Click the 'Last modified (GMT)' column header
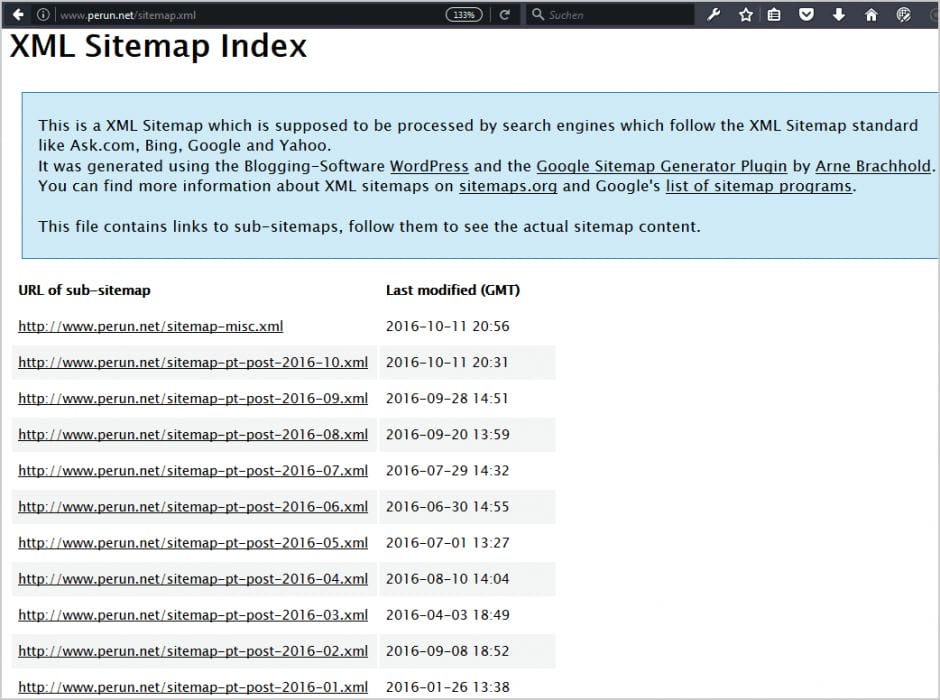 (x=453, y=290)
